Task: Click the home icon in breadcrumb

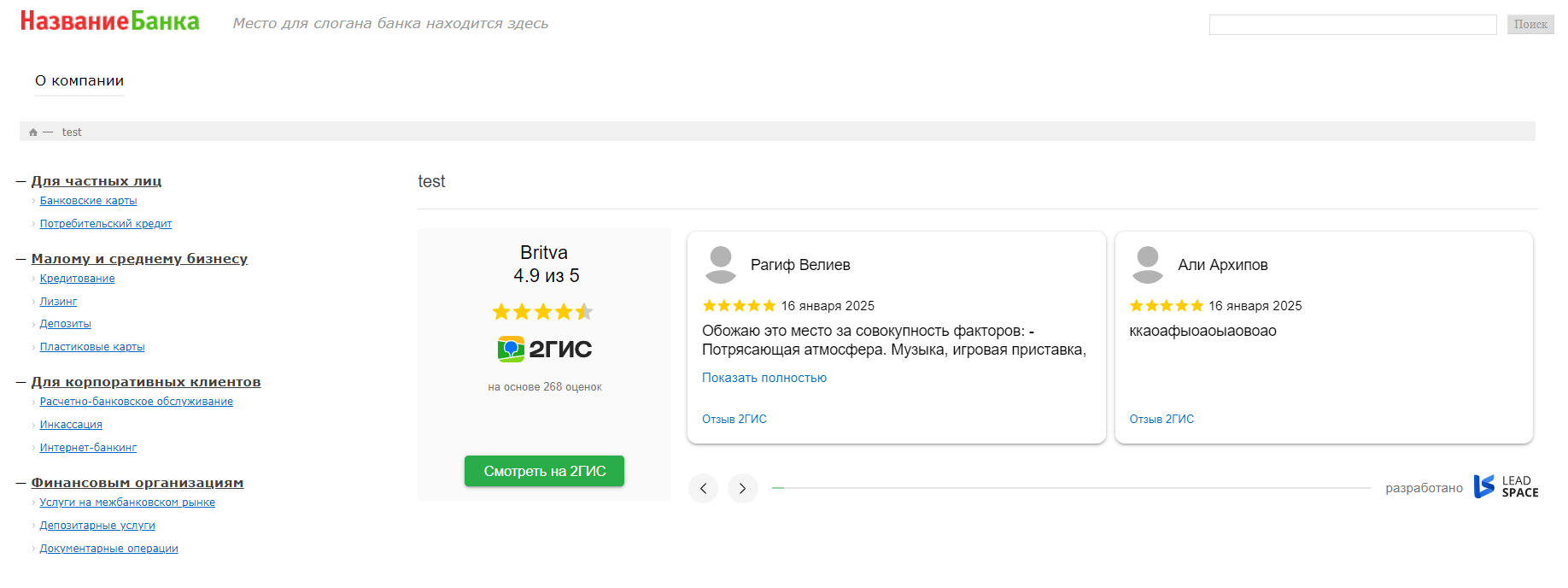Action: pyautogui.click(x=33, y=132)
